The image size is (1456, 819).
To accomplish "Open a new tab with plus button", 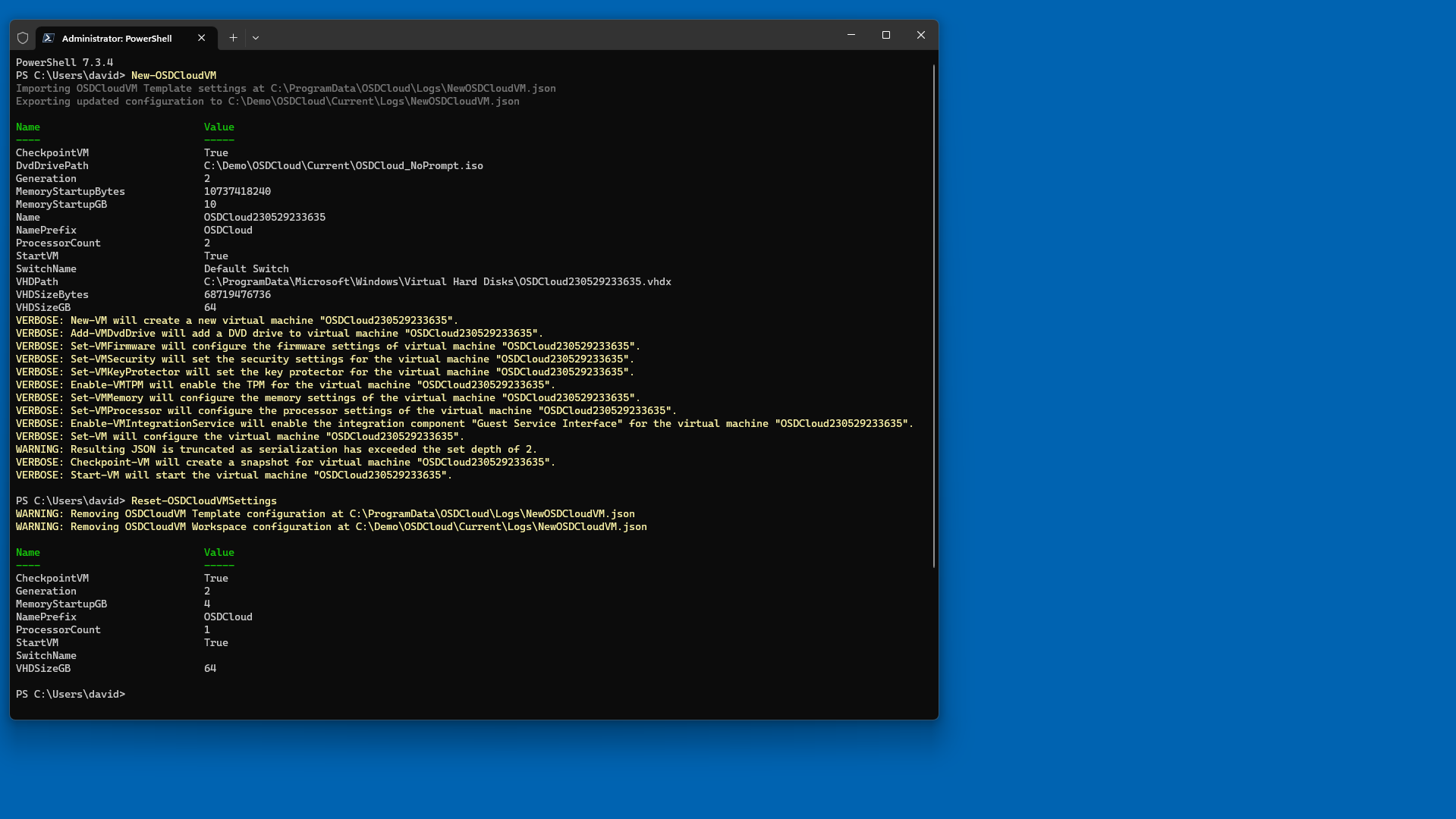I will click(x=233, y=38).
